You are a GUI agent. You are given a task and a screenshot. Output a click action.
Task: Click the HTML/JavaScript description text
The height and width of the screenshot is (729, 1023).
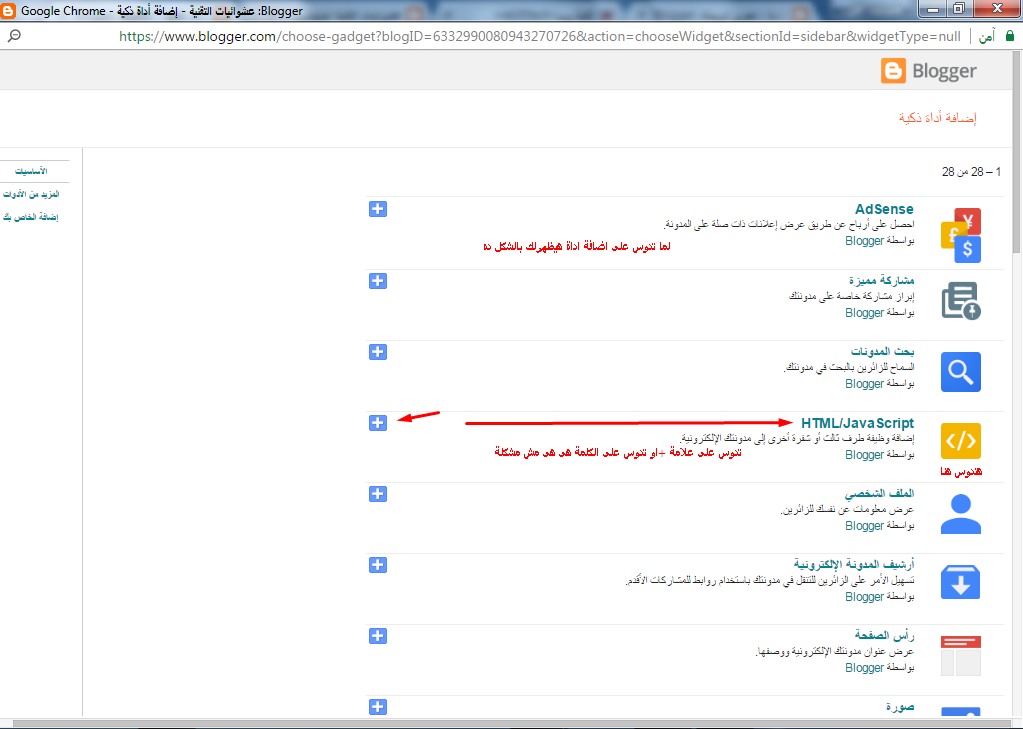point(797,438)
